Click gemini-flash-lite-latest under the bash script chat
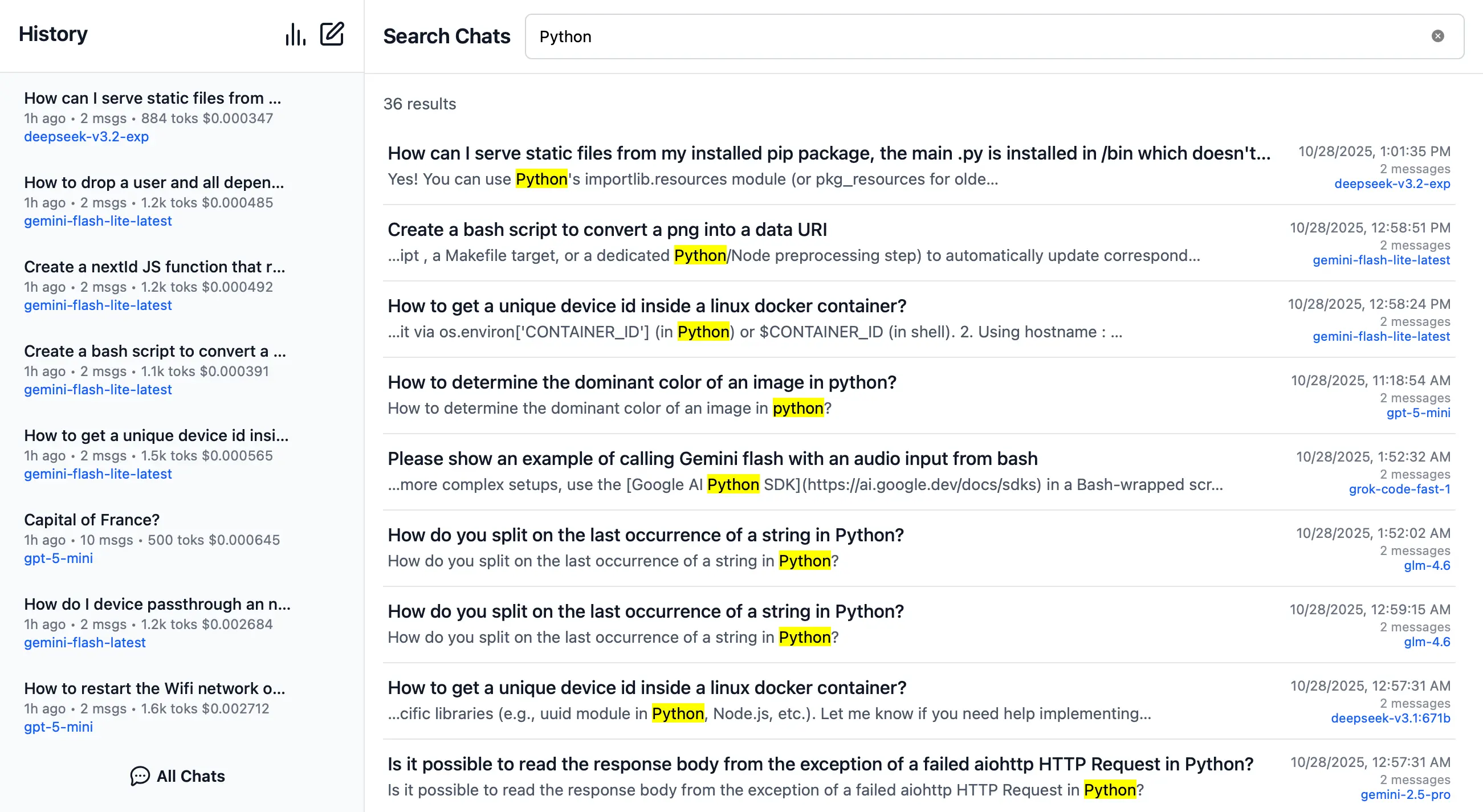The height and width of the screenshot is (812, 1483). click(x=98, y=390)
